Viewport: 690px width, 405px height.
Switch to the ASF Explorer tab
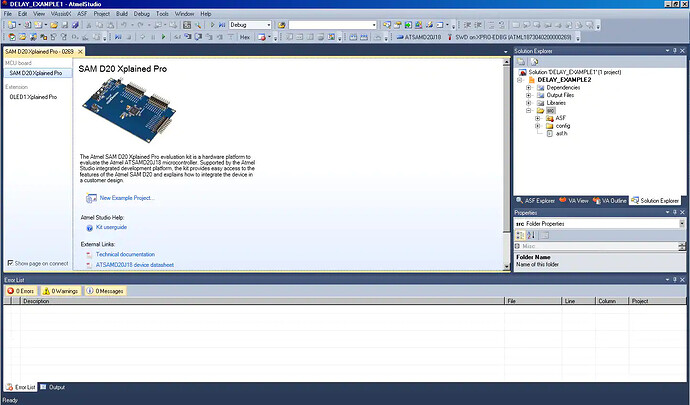click(536, 201)
